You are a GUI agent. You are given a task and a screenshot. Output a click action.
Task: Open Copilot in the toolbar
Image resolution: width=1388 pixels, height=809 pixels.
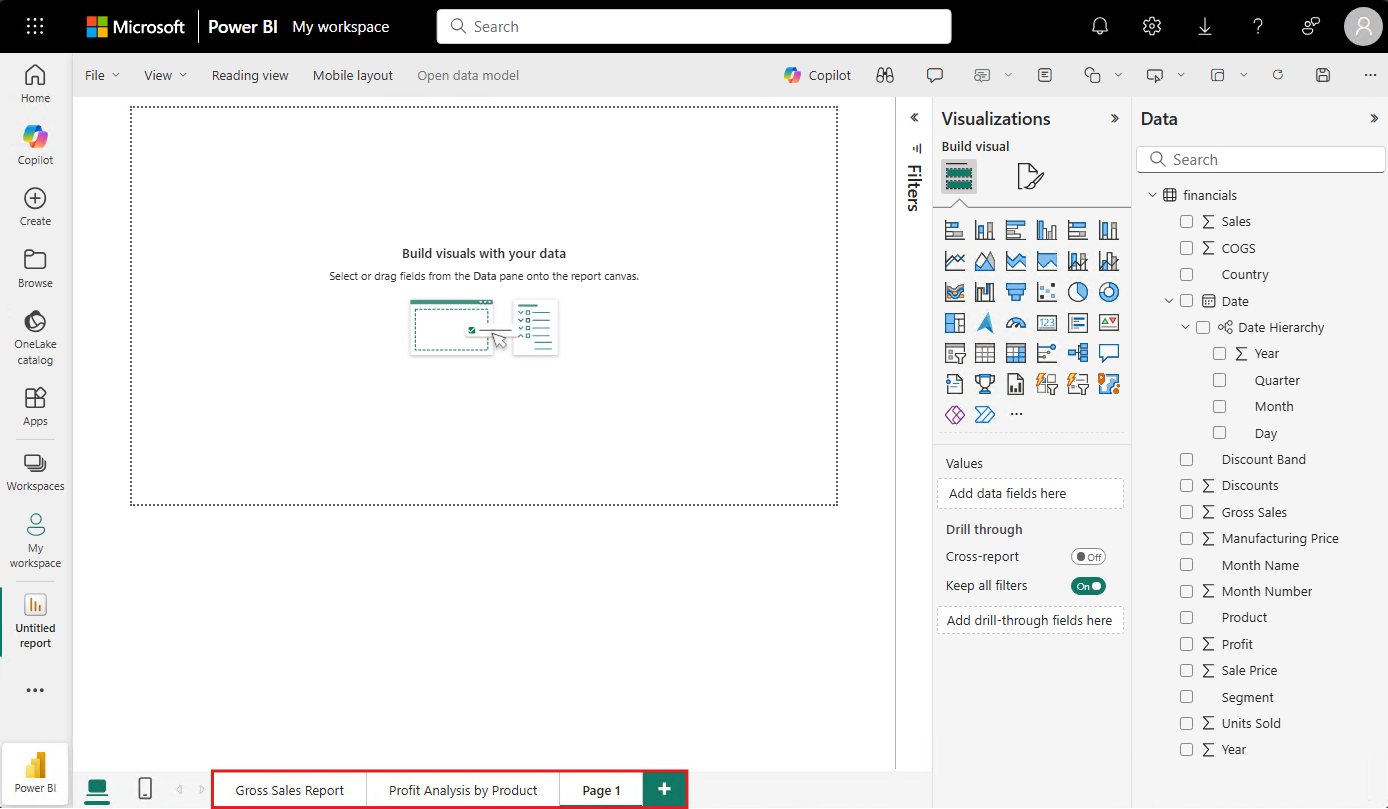(817, 75)
